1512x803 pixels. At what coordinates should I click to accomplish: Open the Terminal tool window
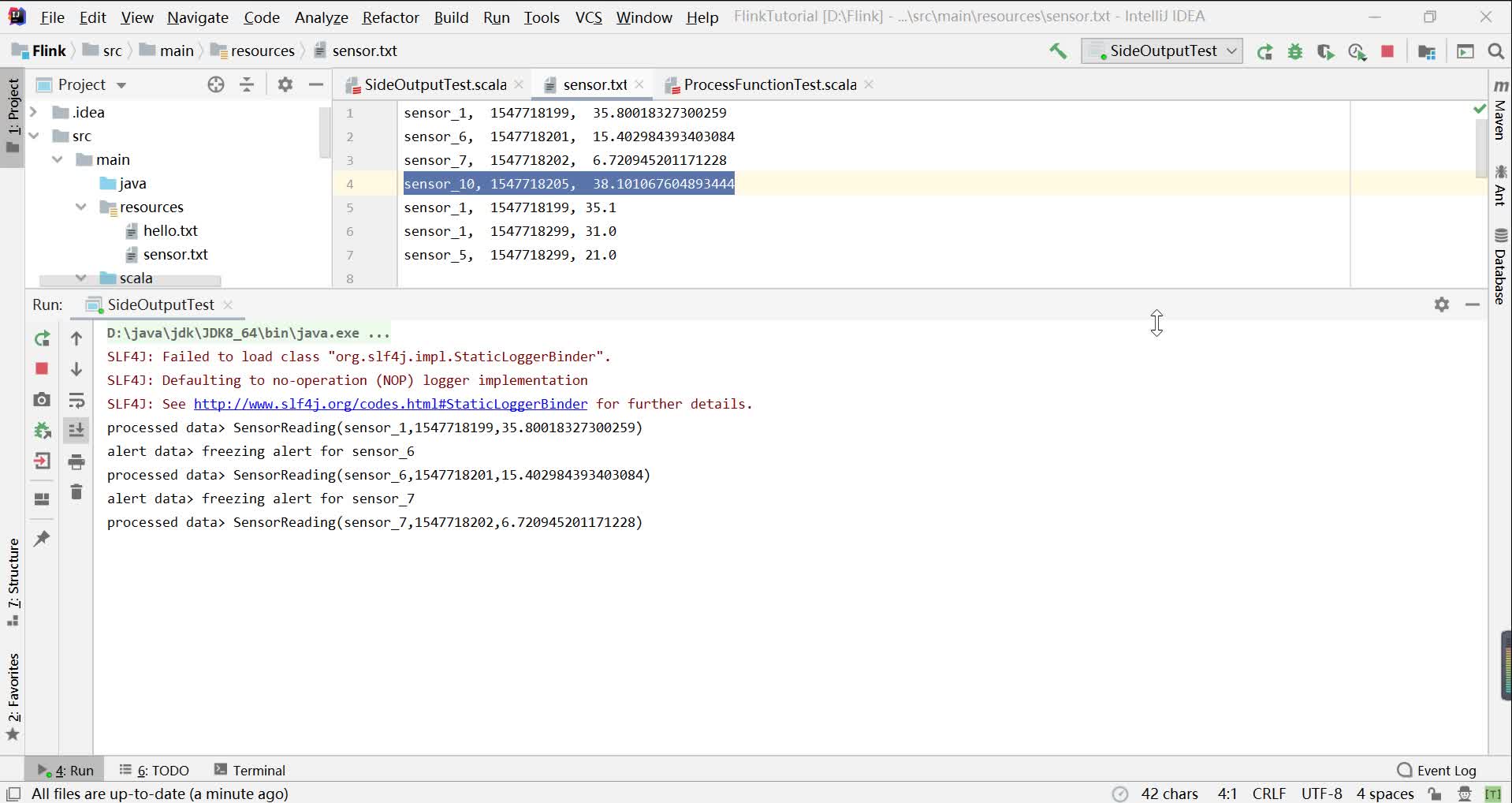[x=250, y=770]
